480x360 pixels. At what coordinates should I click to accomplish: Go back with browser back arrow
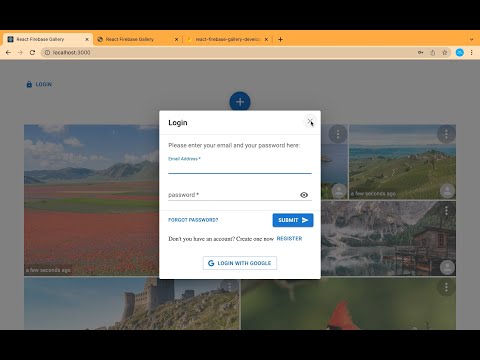pyautogui.click(x=8, y=52)
